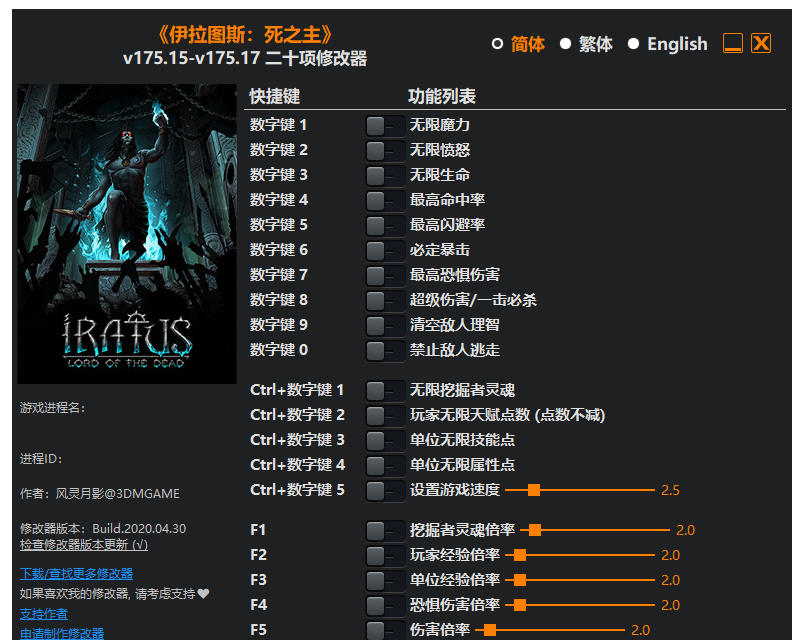Viewport: 805px width, 640px height.
Task: Enable the 无限愤怒 toggle
Action: [385, 150]
